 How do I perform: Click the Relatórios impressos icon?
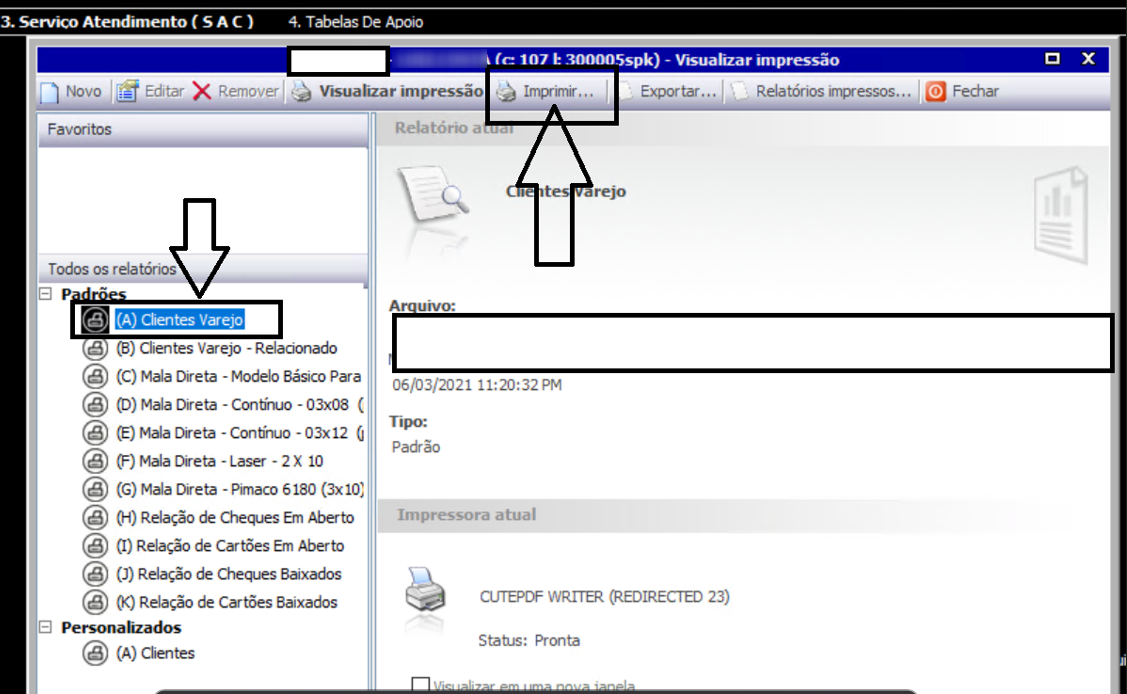pos(740,91)
